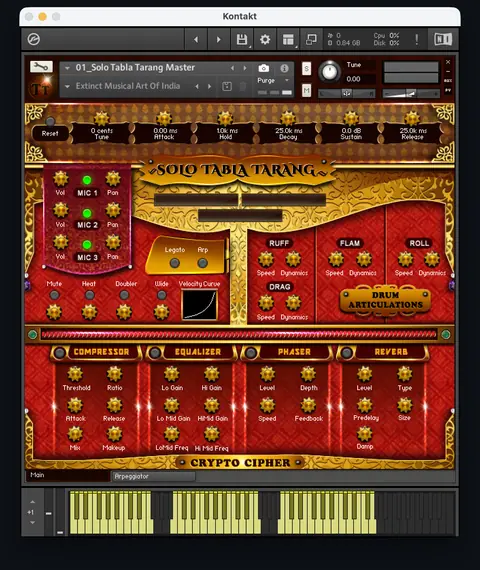The width and height of the screenshot is (480, 570).
Task: Select previous snapshot arrow
Action: click(197, 86)
